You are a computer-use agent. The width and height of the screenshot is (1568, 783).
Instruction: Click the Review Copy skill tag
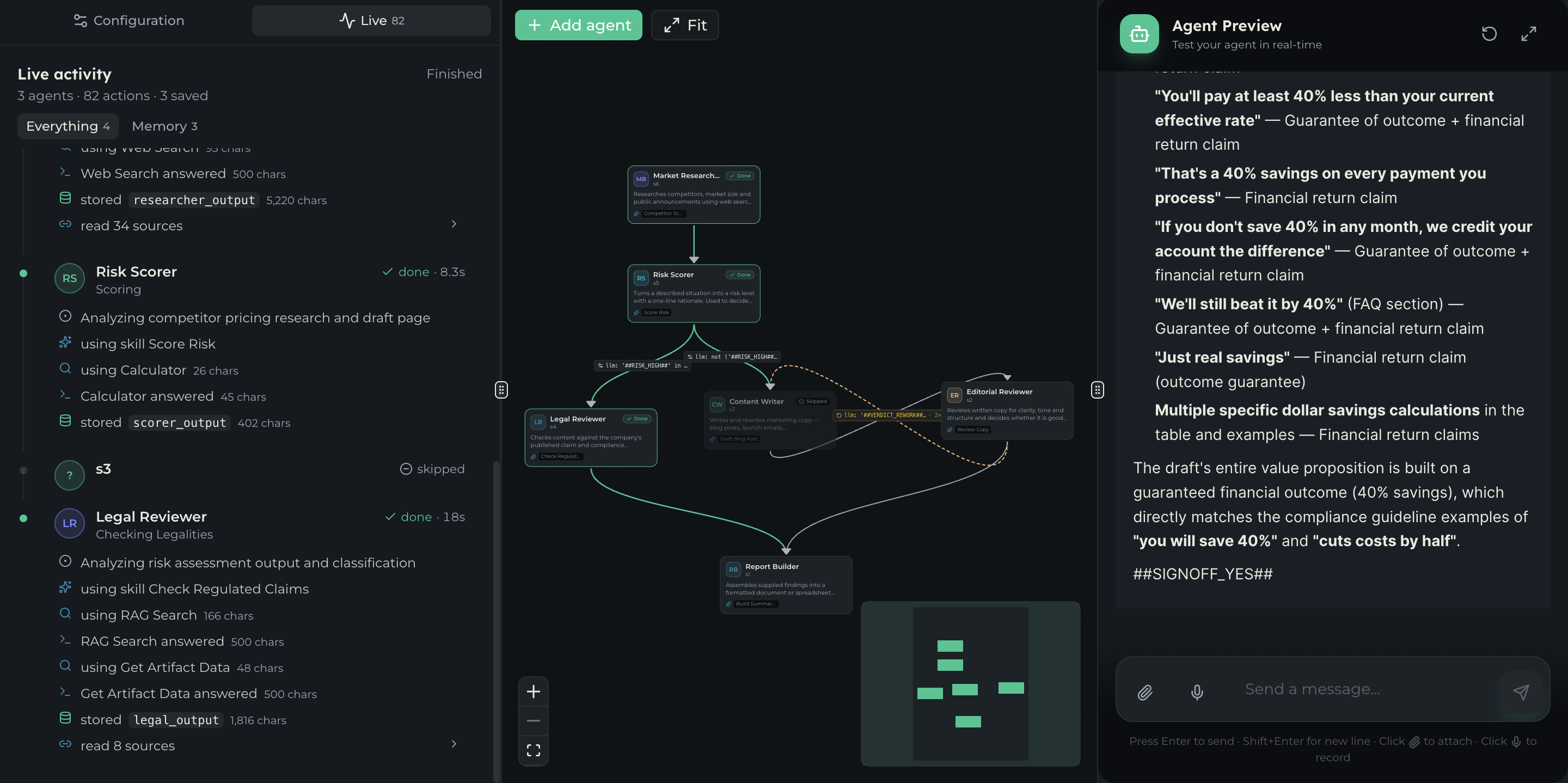pos(972,429)
